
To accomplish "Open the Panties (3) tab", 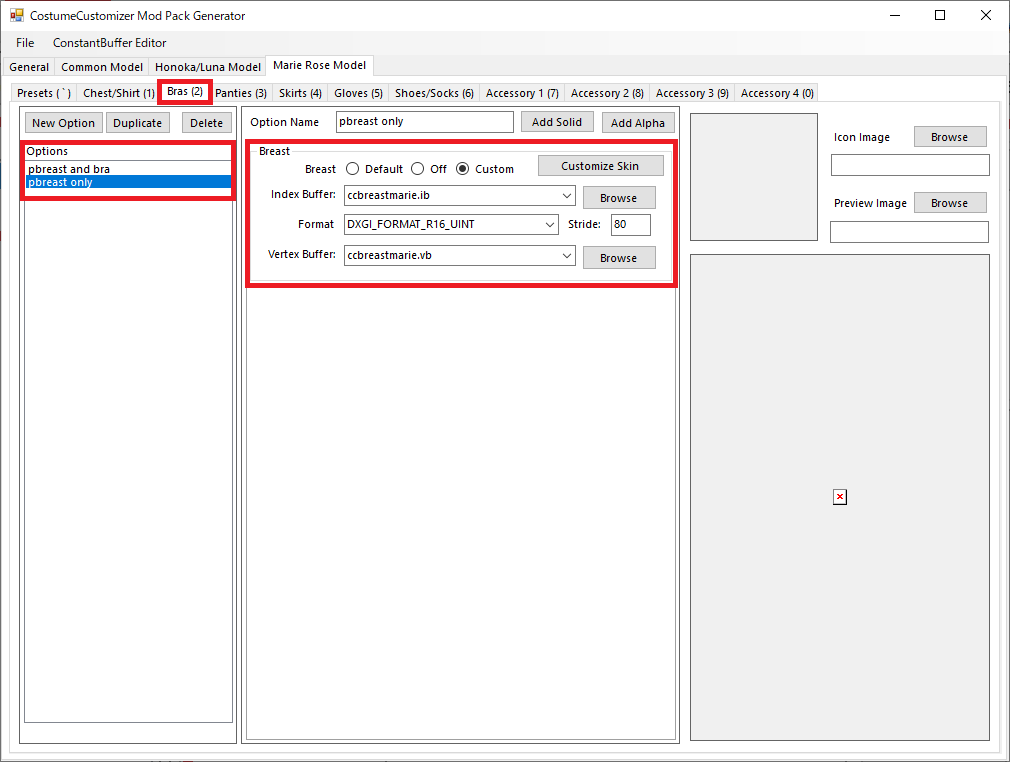I will click(x=241, y=93).
